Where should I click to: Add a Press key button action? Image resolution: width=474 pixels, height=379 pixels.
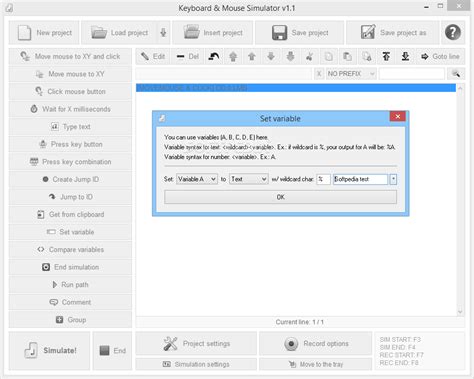click(x=70, y=144)
